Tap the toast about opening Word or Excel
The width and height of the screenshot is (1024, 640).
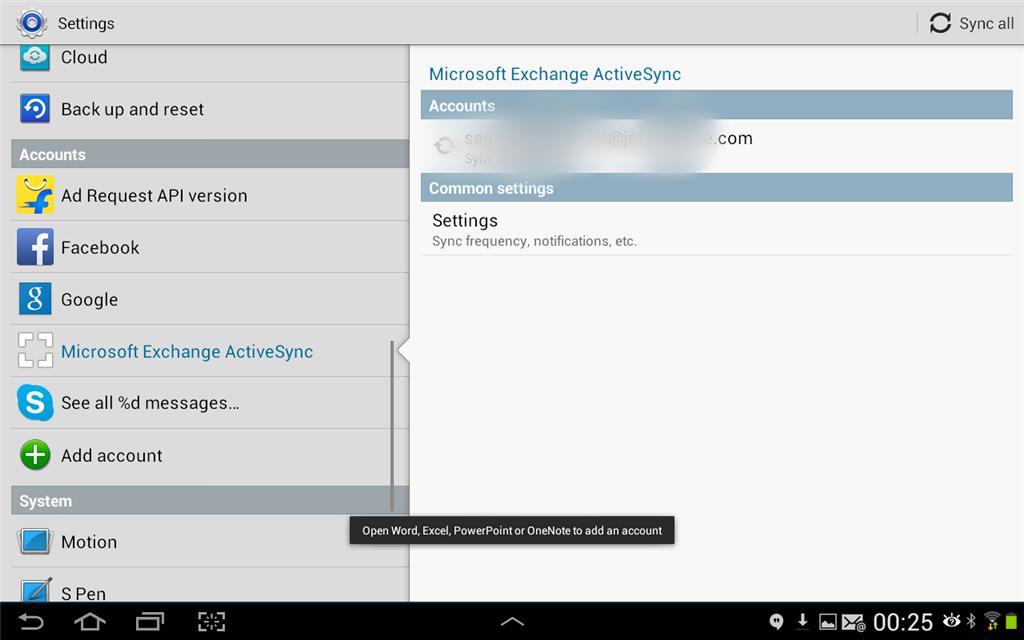[512, 530]
